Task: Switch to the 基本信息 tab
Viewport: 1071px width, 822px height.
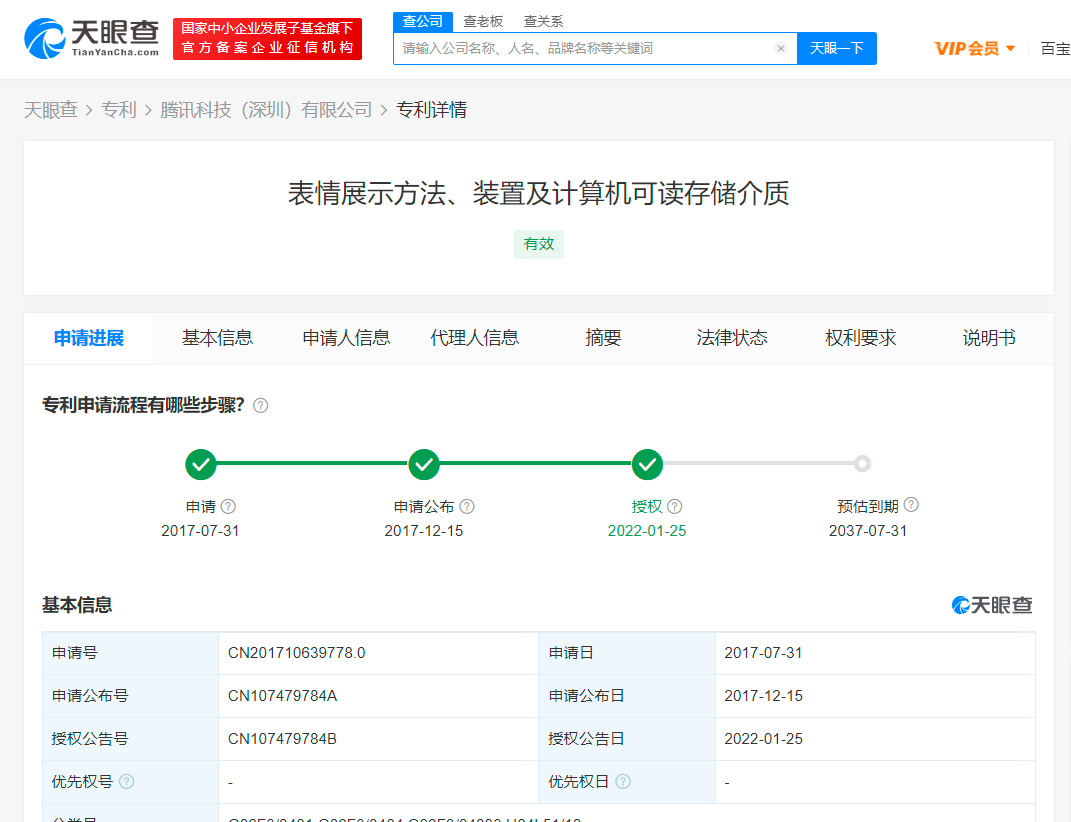Action: [x=217, y=338]
